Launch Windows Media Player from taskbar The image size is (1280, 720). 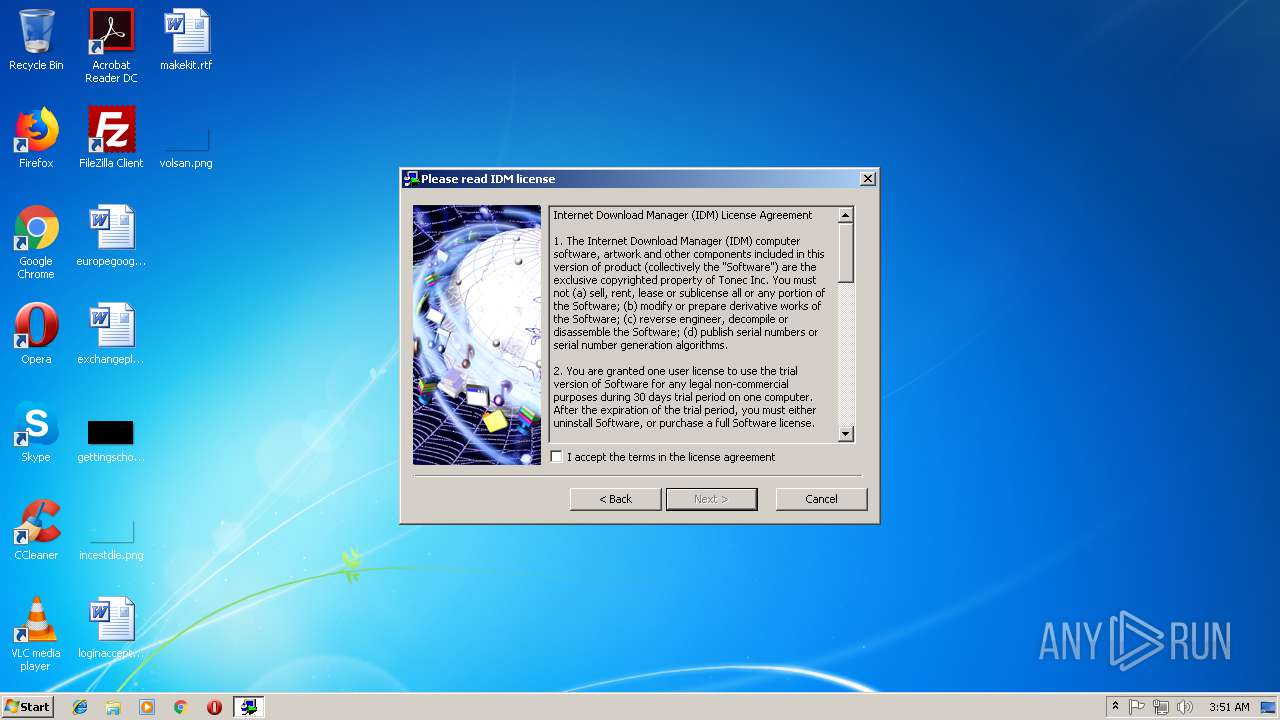point(147,707)
